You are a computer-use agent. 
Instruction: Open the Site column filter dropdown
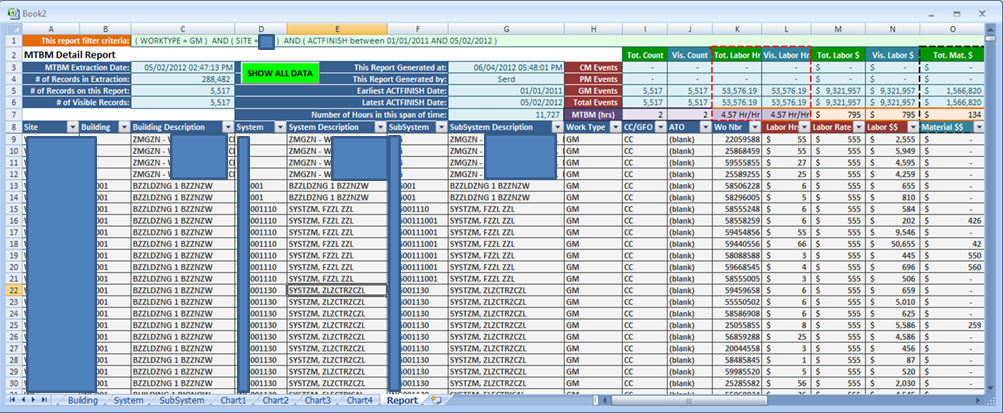(72, 127)
